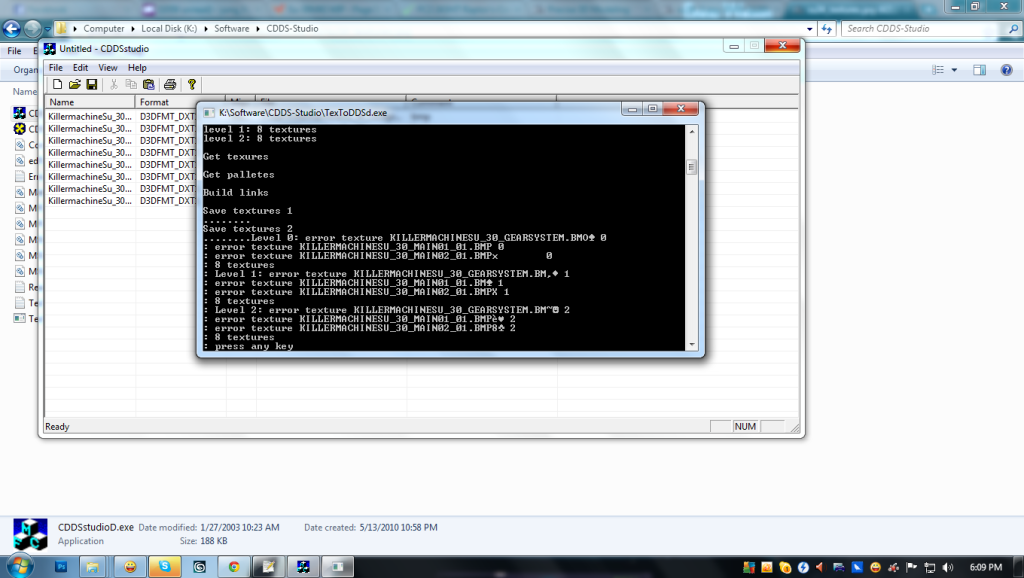Click the Chrome icon in the taskbar
The width and height of the screenshot is (1024, 578).
click(x=234, y=566)
